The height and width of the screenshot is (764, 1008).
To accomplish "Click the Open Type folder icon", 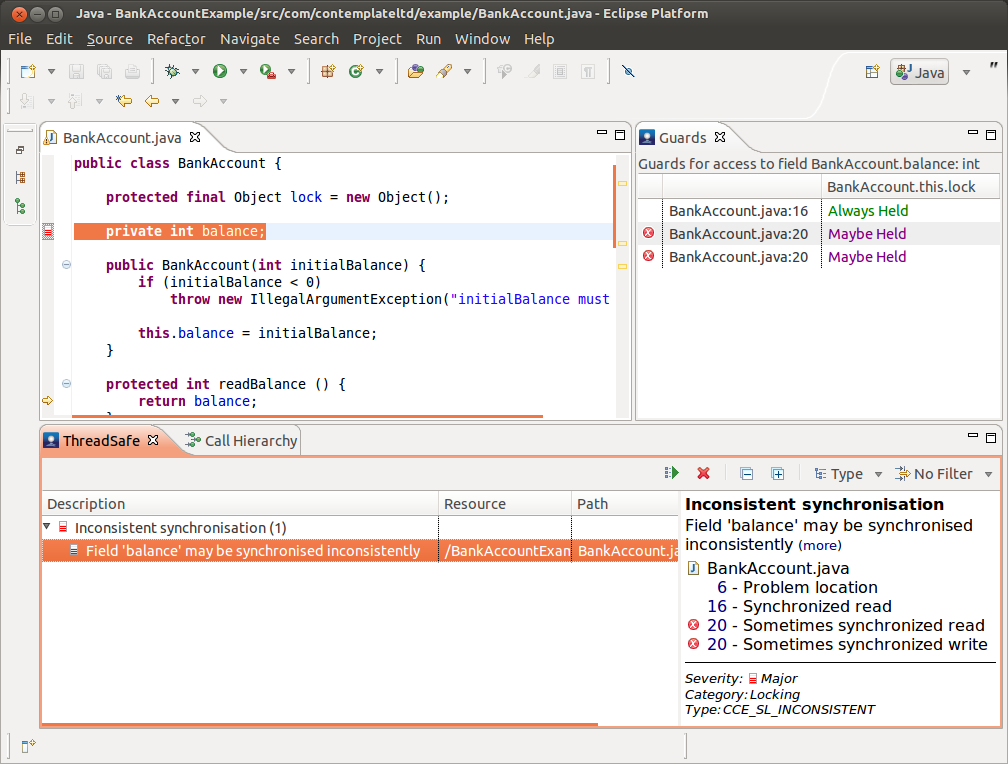I will click(x=416, y=71).
